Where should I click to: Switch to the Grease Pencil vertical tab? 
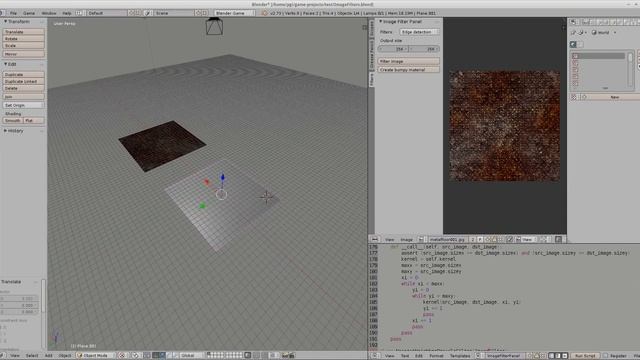371,54
